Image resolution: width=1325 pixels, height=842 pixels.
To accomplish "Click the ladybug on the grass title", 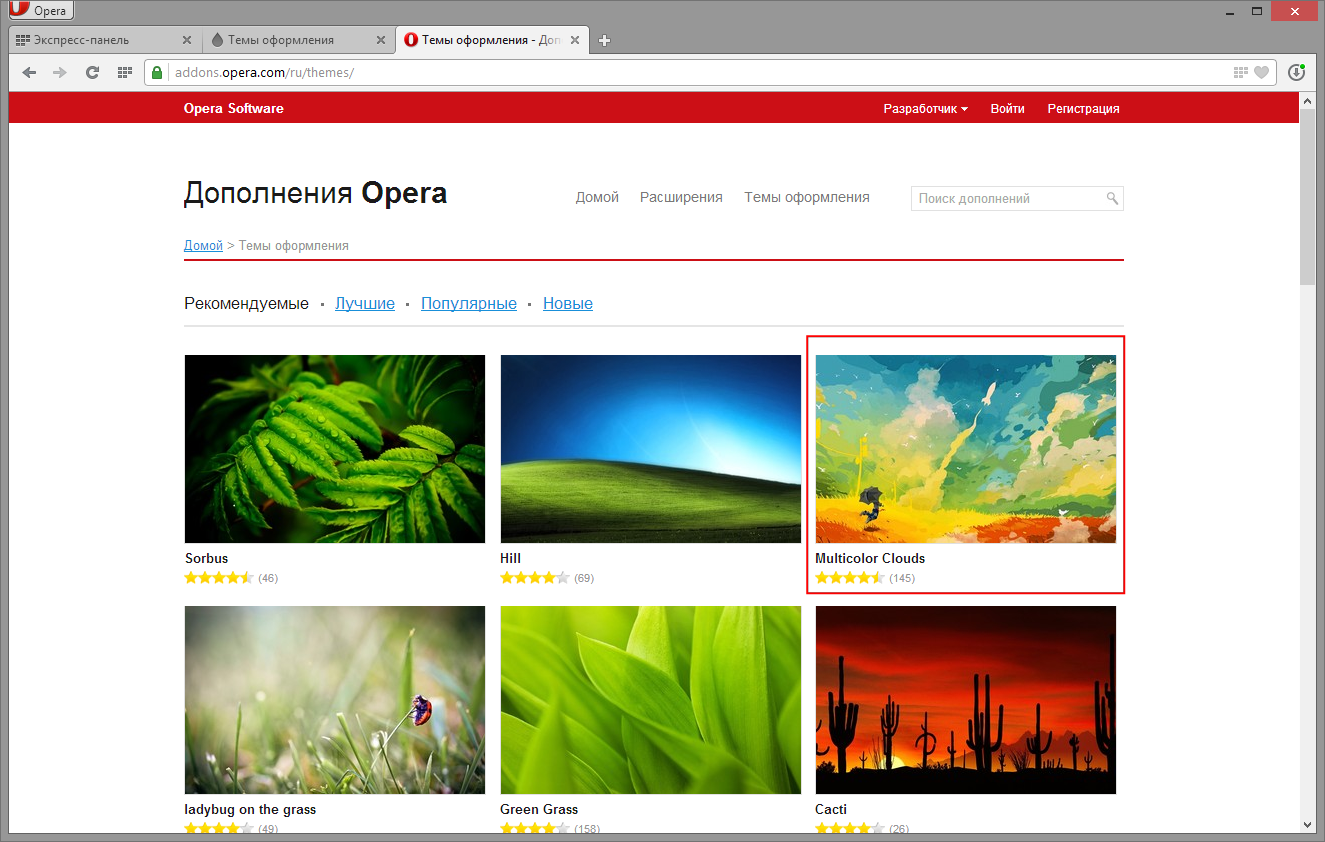I will pos(250,809).
